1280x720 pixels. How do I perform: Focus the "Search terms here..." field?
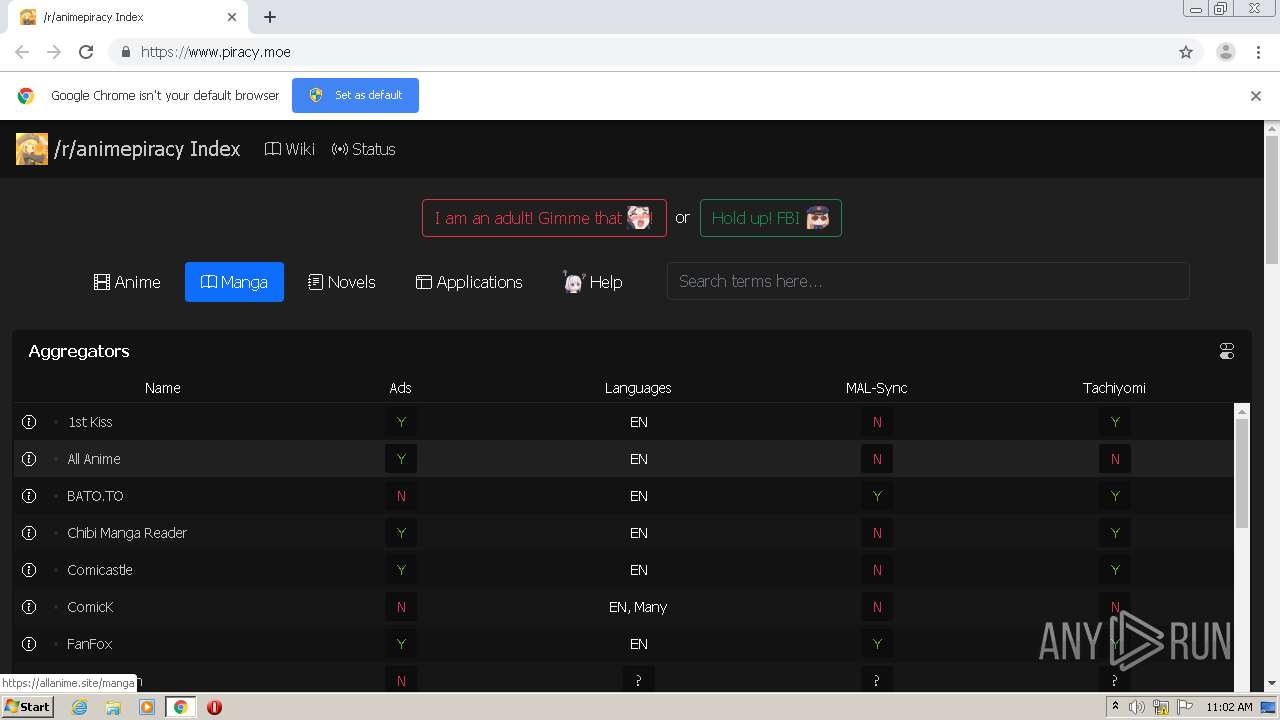(x=928, y=281)
